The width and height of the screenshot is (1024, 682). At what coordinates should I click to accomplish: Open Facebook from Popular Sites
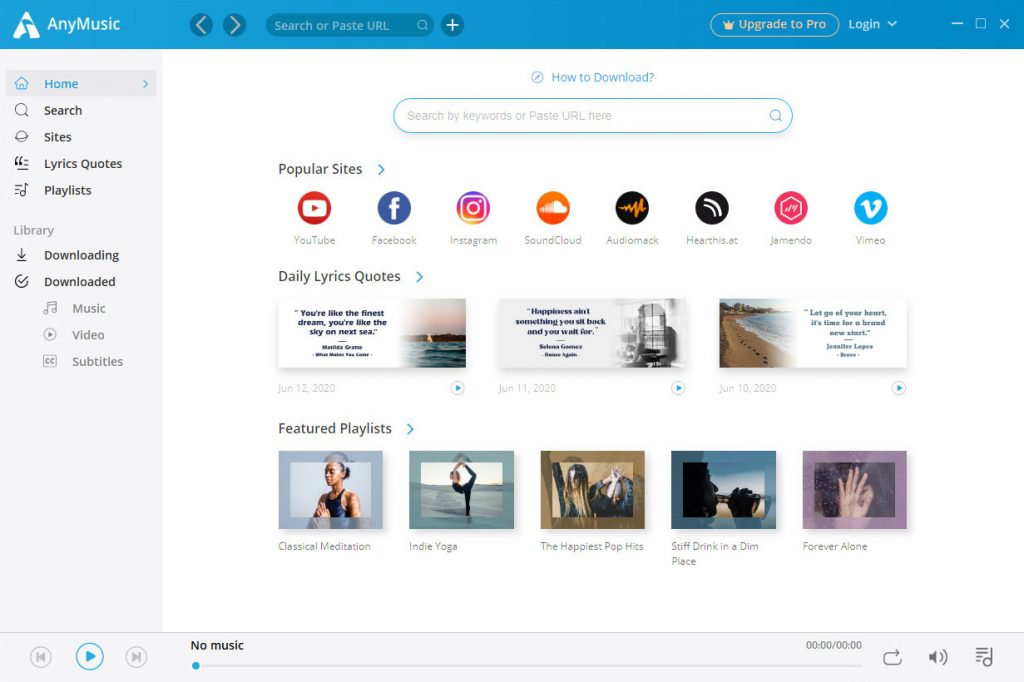point(394,208)
